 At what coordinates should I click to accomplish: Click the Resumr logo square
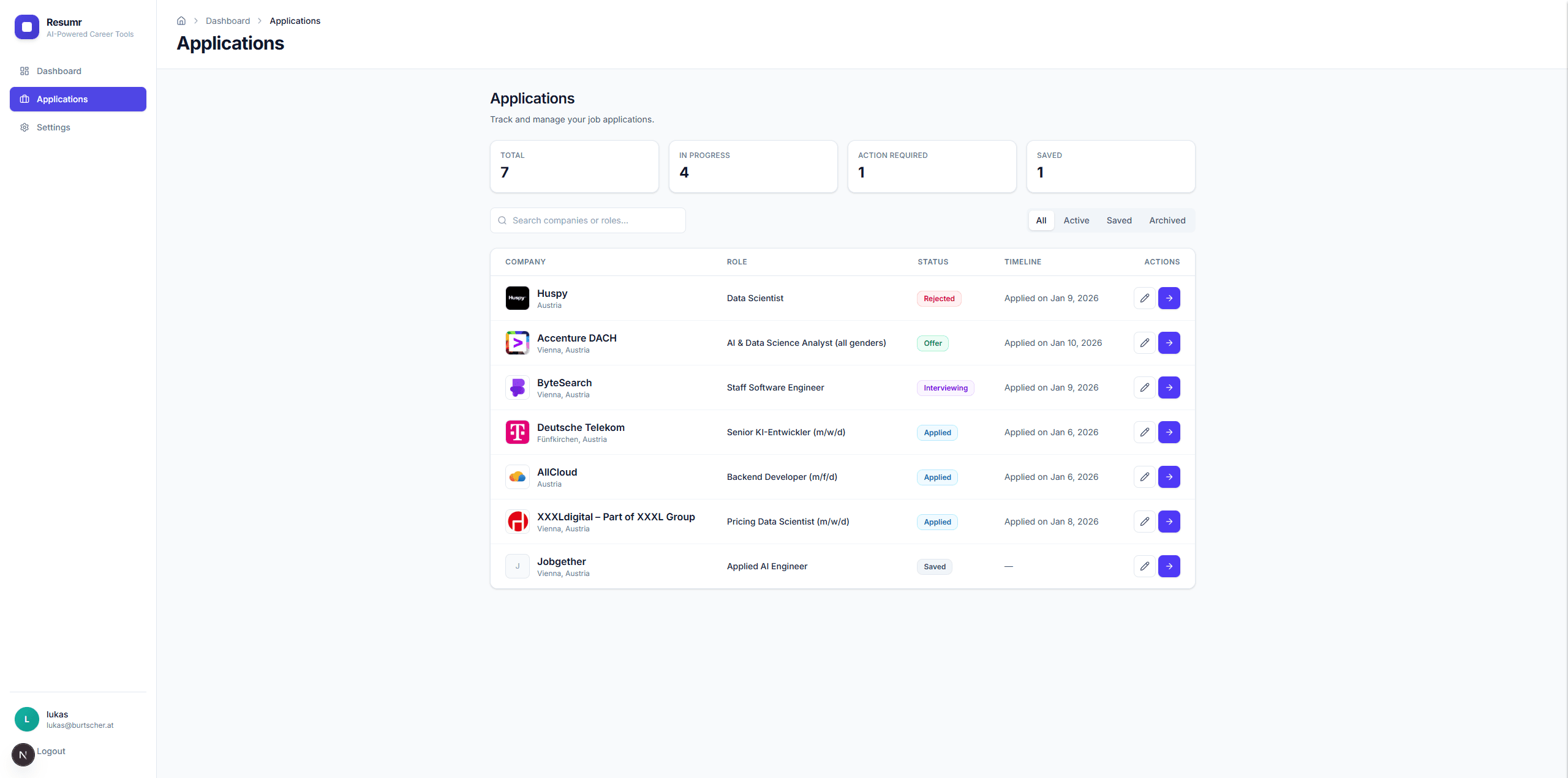point(26,26)
